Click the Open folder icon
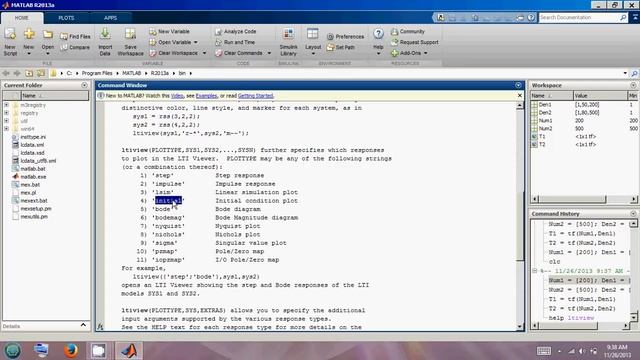Viewport: 640px width, 360px height. coord(48,35)
